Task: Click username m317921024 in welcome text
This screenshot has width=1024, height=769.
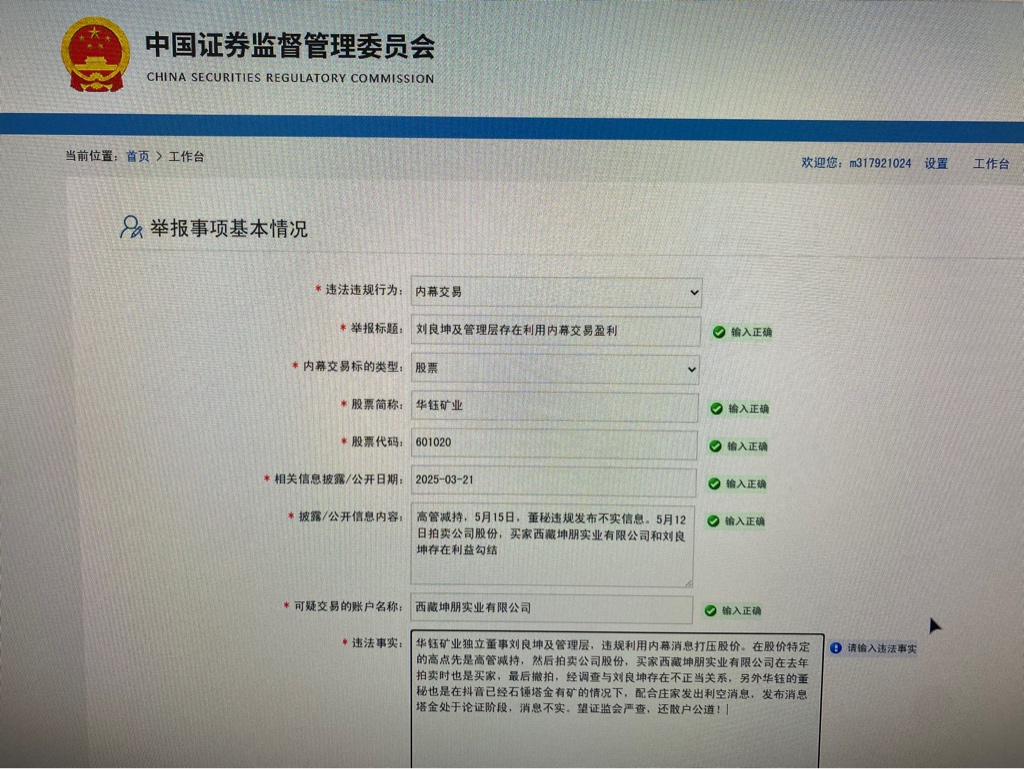Action: [880, 163]
